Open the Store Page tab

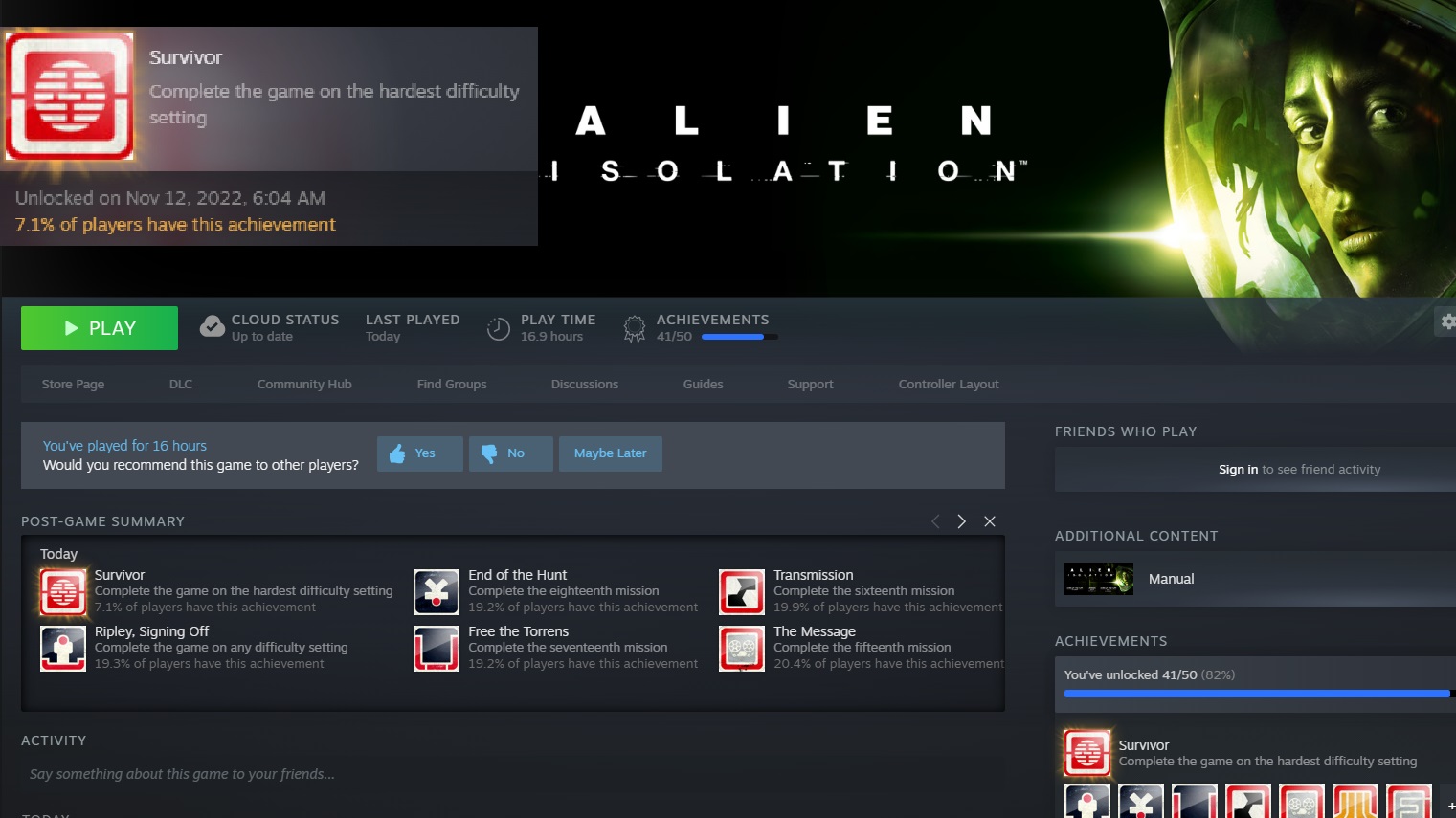tap(73, 385)
